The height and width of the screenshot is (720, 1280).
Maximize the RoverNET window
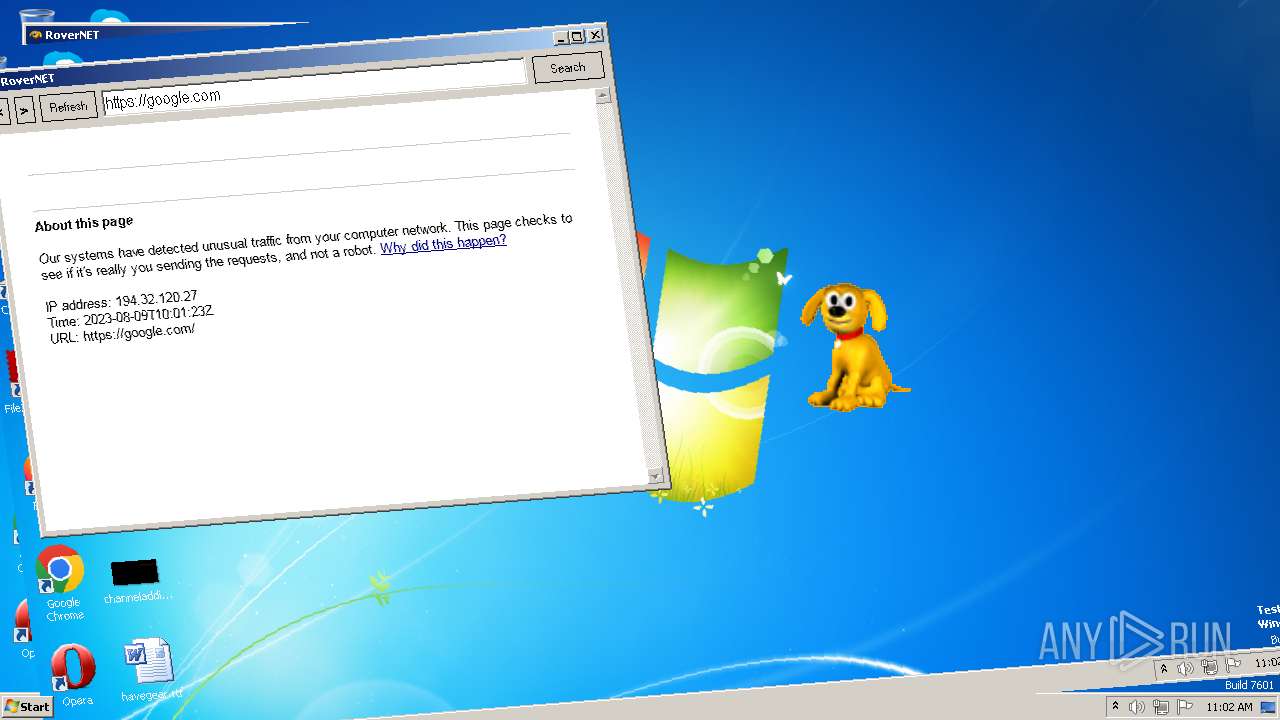577,37
